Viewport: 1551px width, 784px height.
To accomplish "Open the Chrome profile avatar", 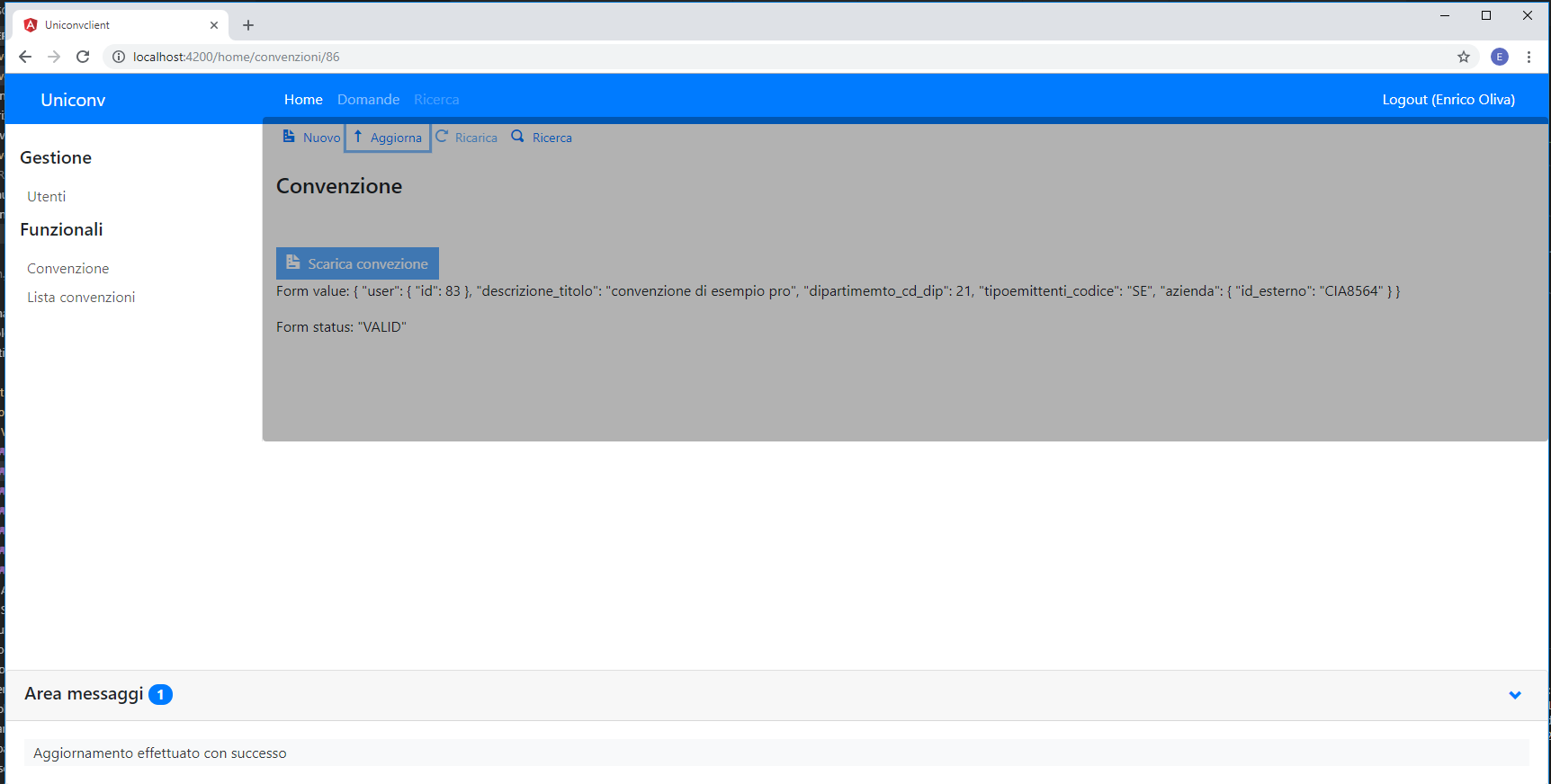I will click(1500, 57).
